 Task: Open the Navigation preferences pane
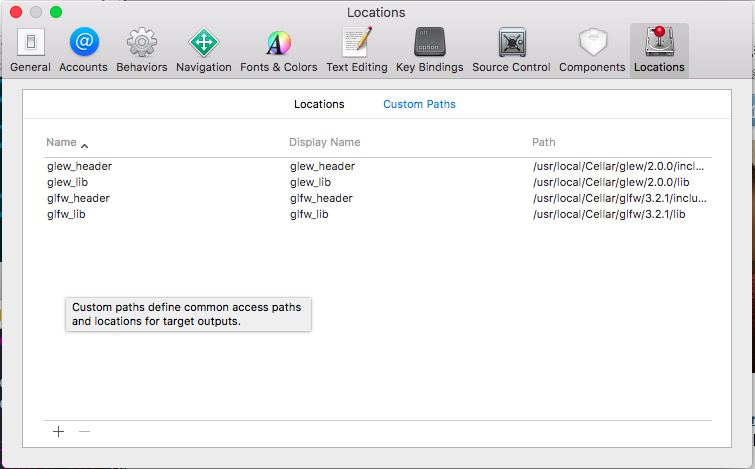coord(204,51)
